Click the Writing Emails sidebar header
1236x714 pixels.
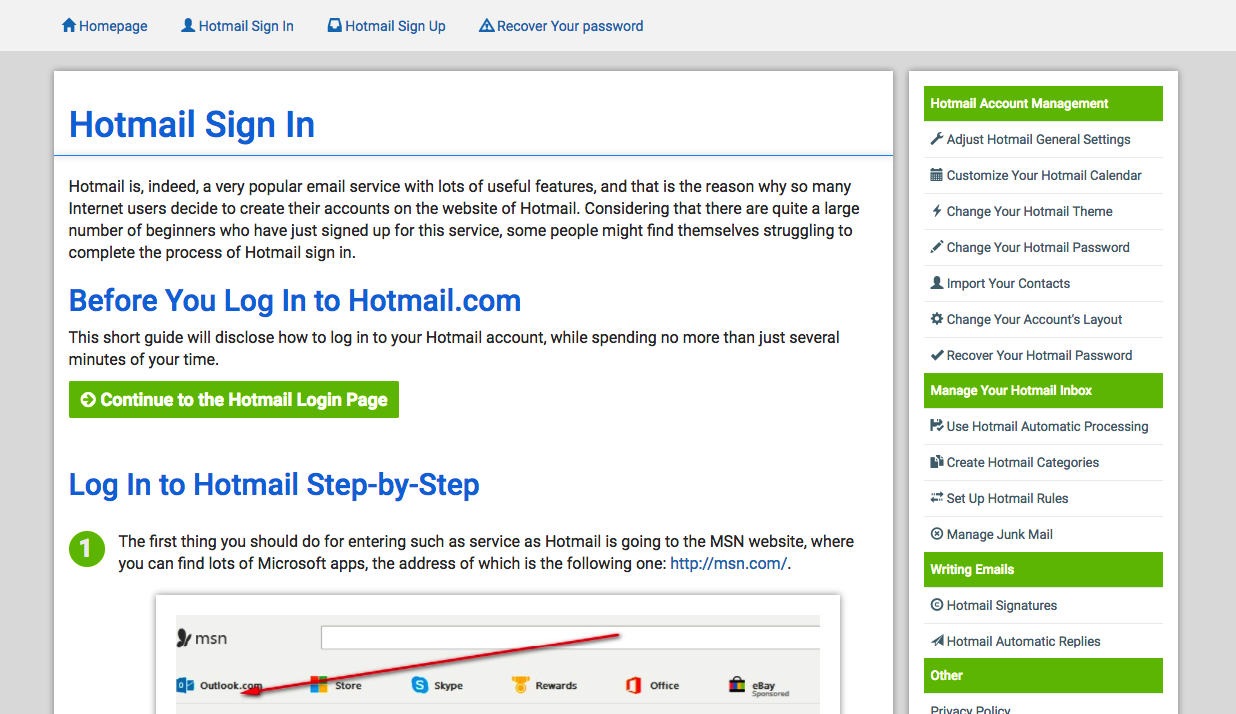(x=1043, y=569)
